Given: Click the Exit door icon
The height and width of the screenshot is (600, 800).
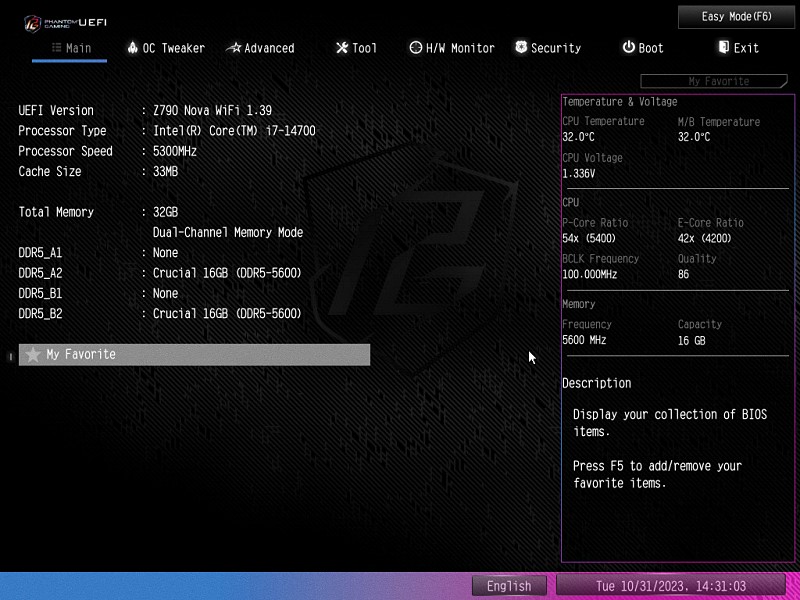Looking at the screenshot, I should click(x=723, y=47).
